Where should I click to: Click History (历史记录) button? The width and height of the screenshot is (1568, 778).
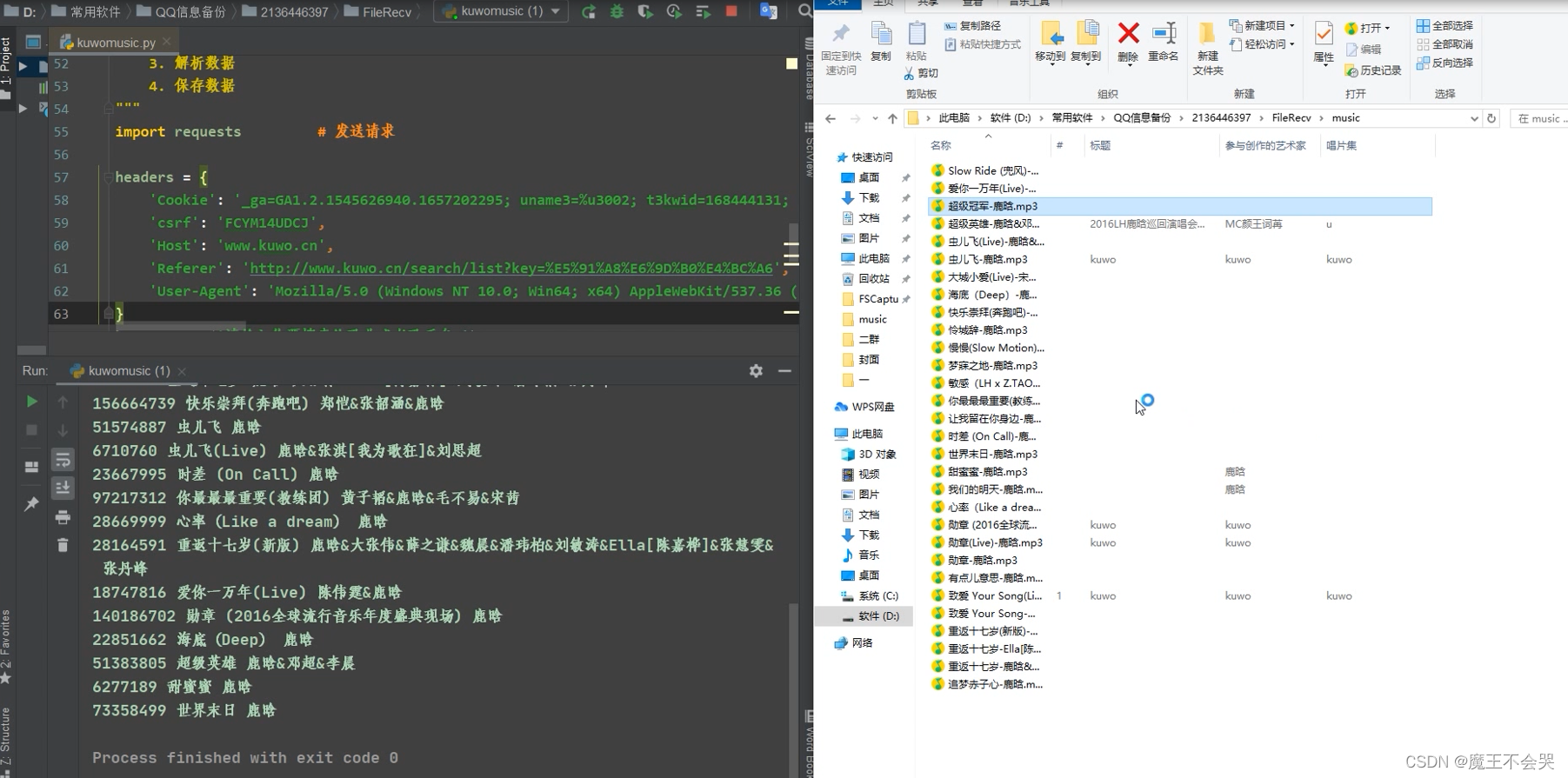point(1373,70)
